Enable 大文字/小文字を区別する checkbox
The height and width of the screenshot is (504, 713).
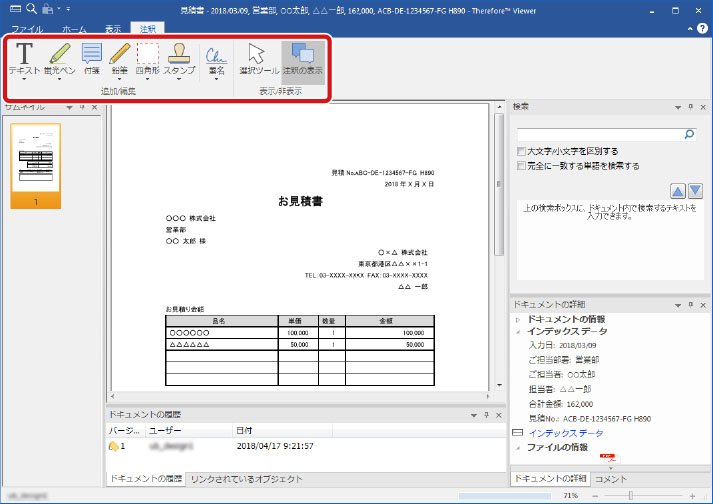pos(522,151)
